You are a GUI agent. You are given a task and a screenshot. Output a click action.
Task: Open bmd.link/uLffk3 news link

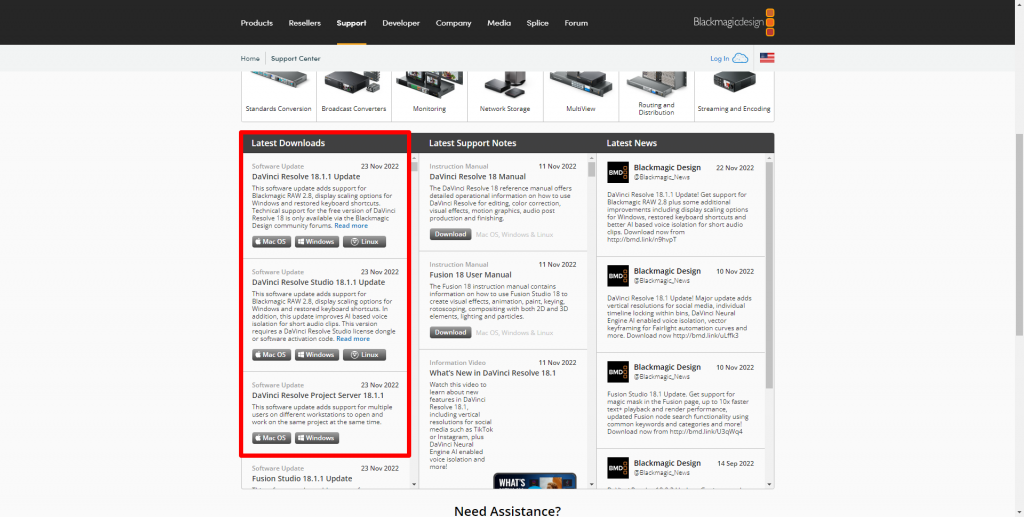pos(706,336)
